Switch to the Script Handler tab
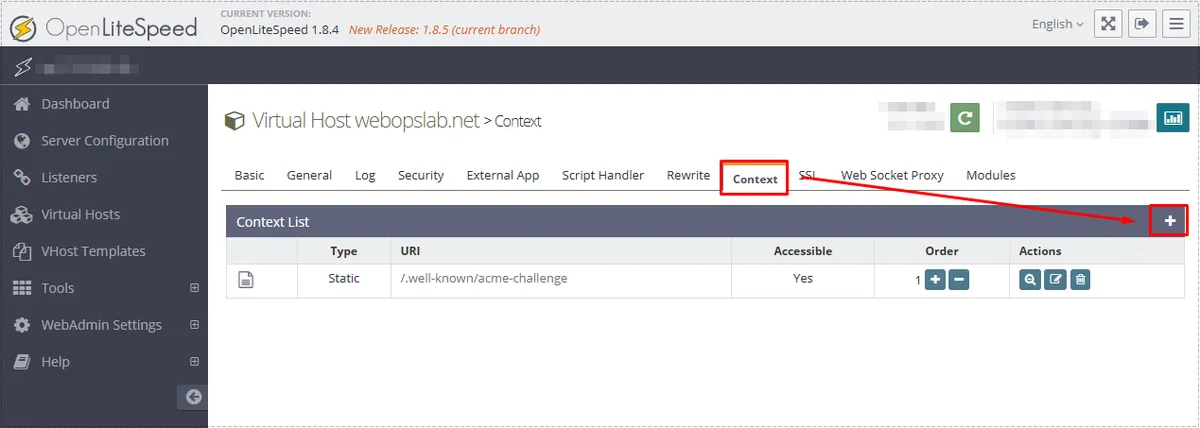 click(602, 175)
